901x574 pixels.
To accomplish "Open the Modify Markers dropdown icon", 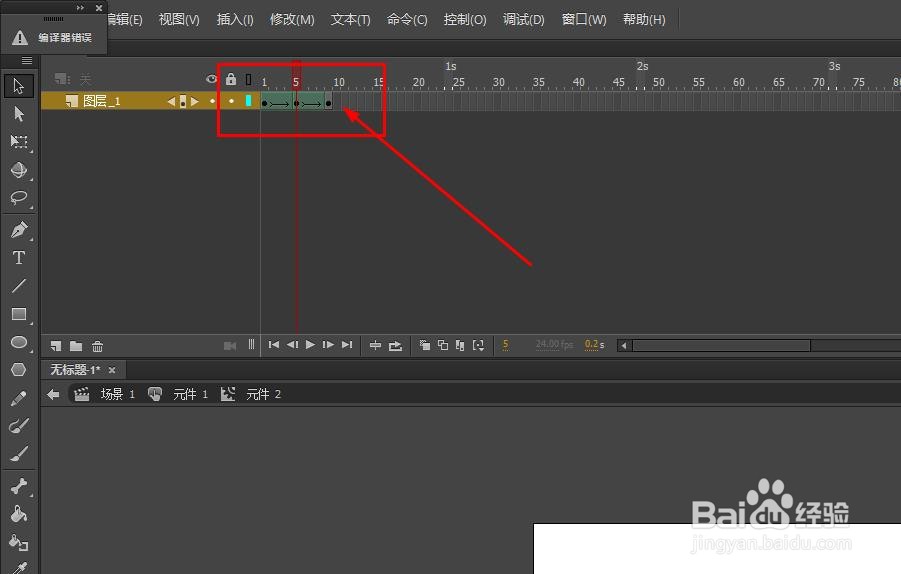I will [478, 345].
